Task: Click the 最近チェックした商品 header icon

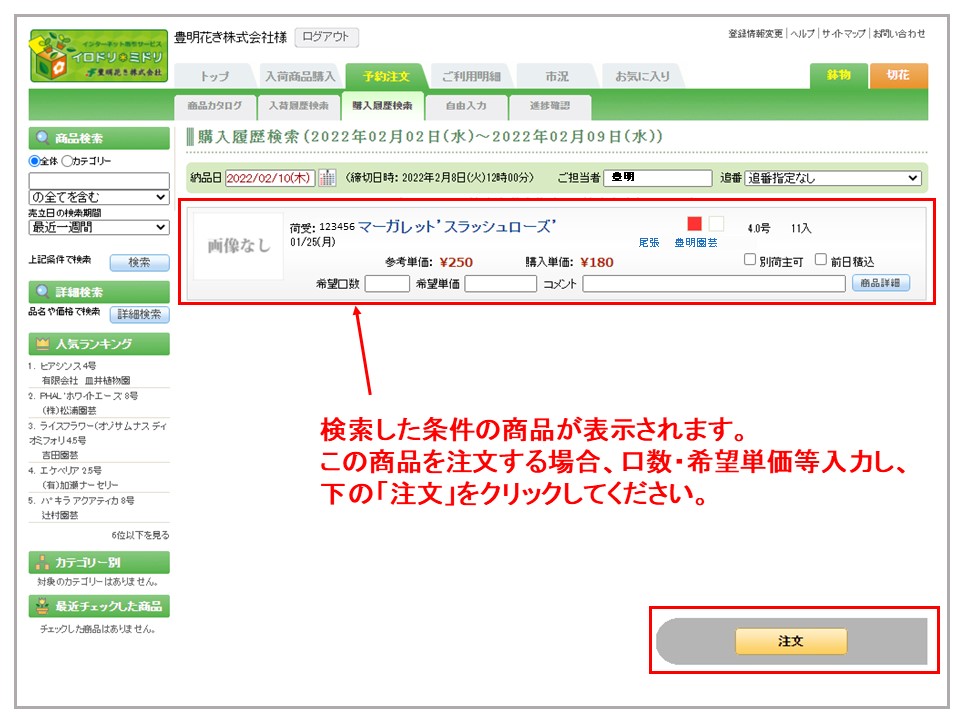Action: click(43, 606)
